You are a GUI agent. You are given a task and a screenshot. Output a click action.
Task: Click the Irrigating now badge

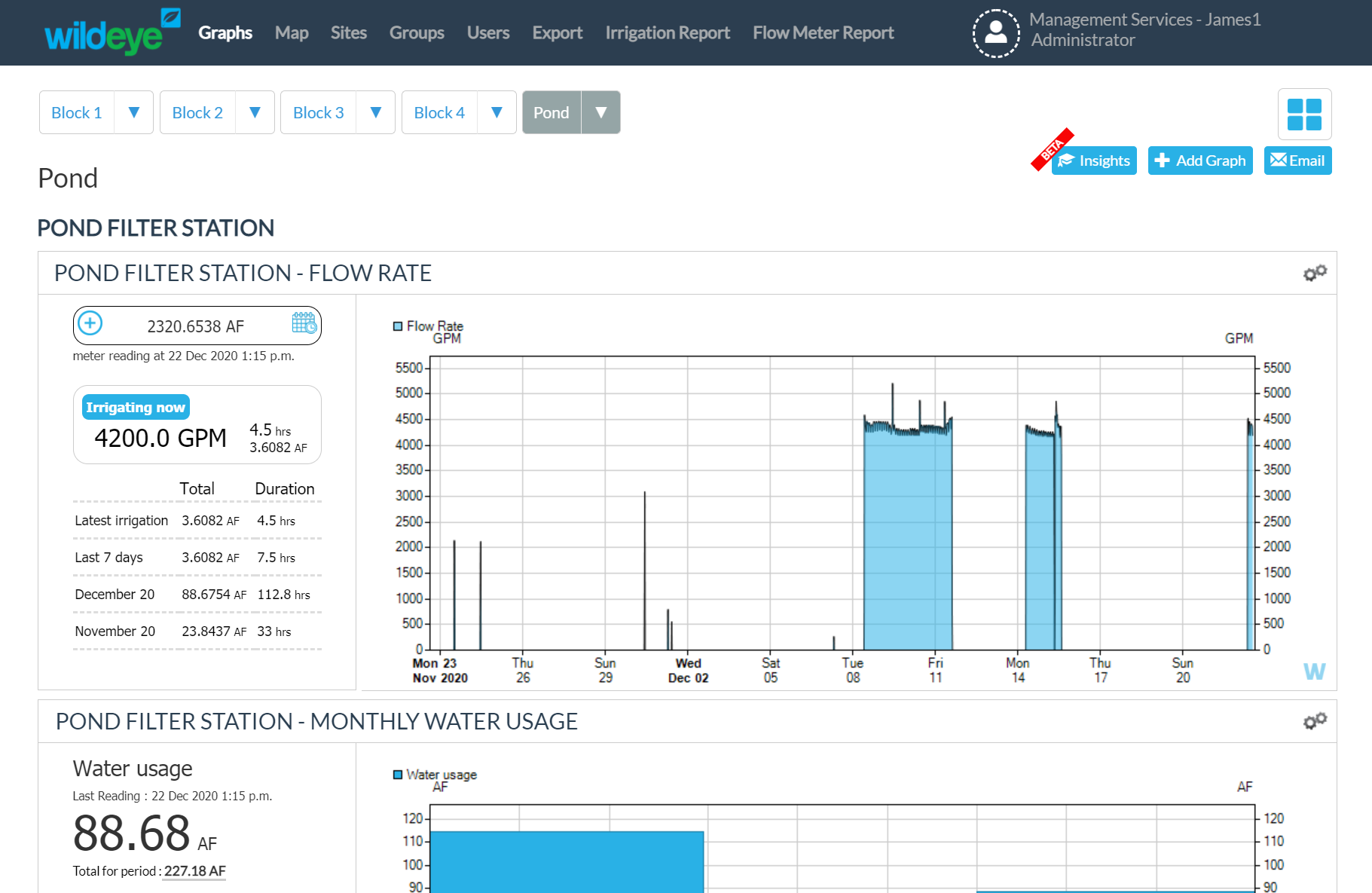136,407
